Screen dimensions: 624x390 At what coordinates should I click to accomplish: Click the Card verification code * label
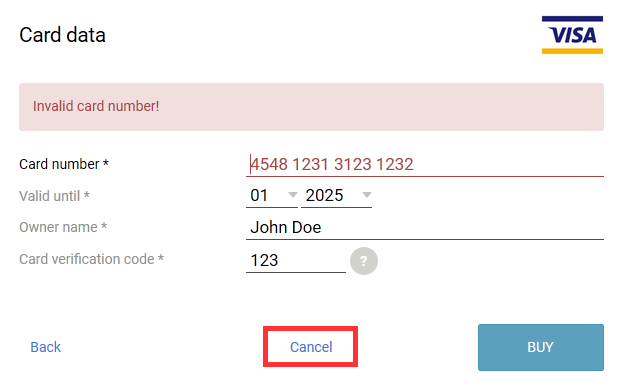(92, 259)
